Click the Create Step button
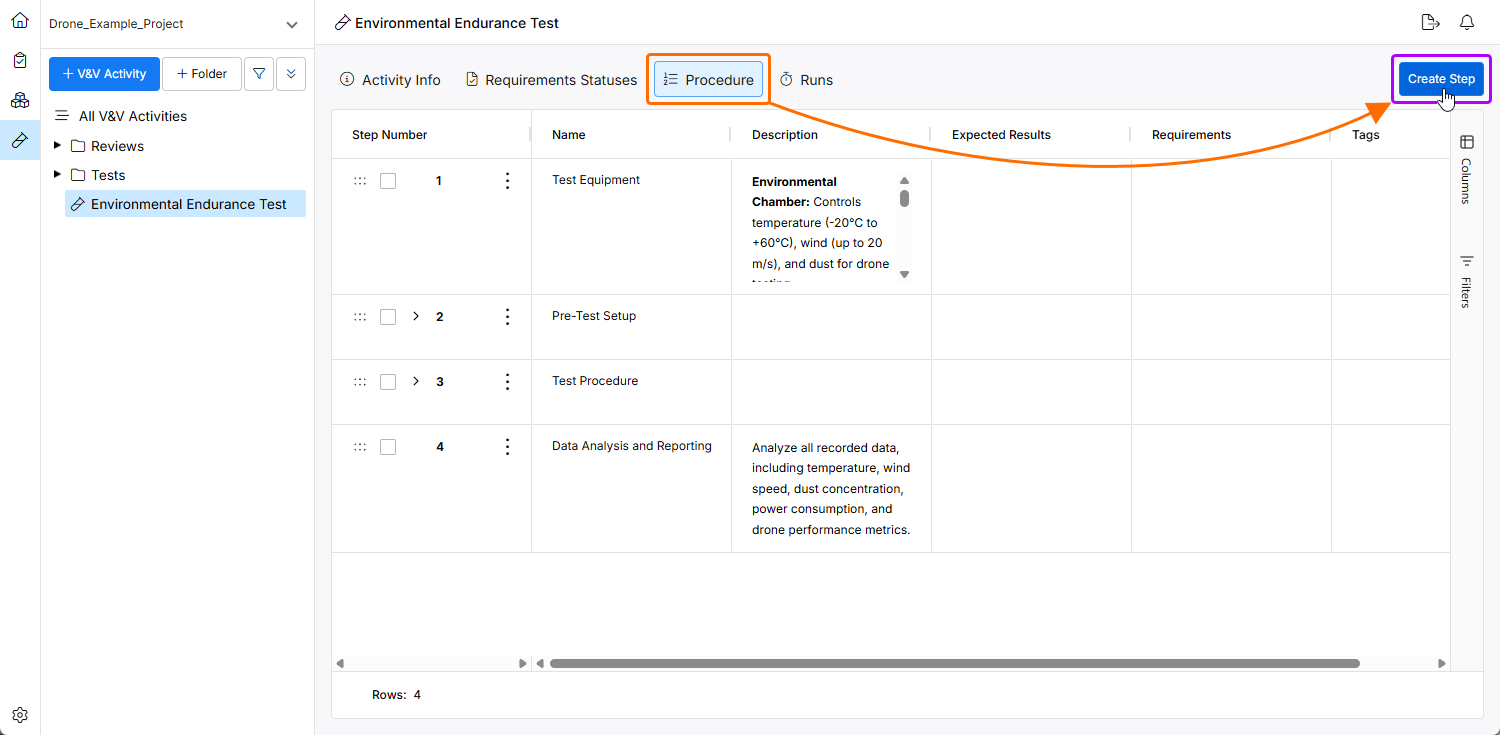 pos(1440,79)
